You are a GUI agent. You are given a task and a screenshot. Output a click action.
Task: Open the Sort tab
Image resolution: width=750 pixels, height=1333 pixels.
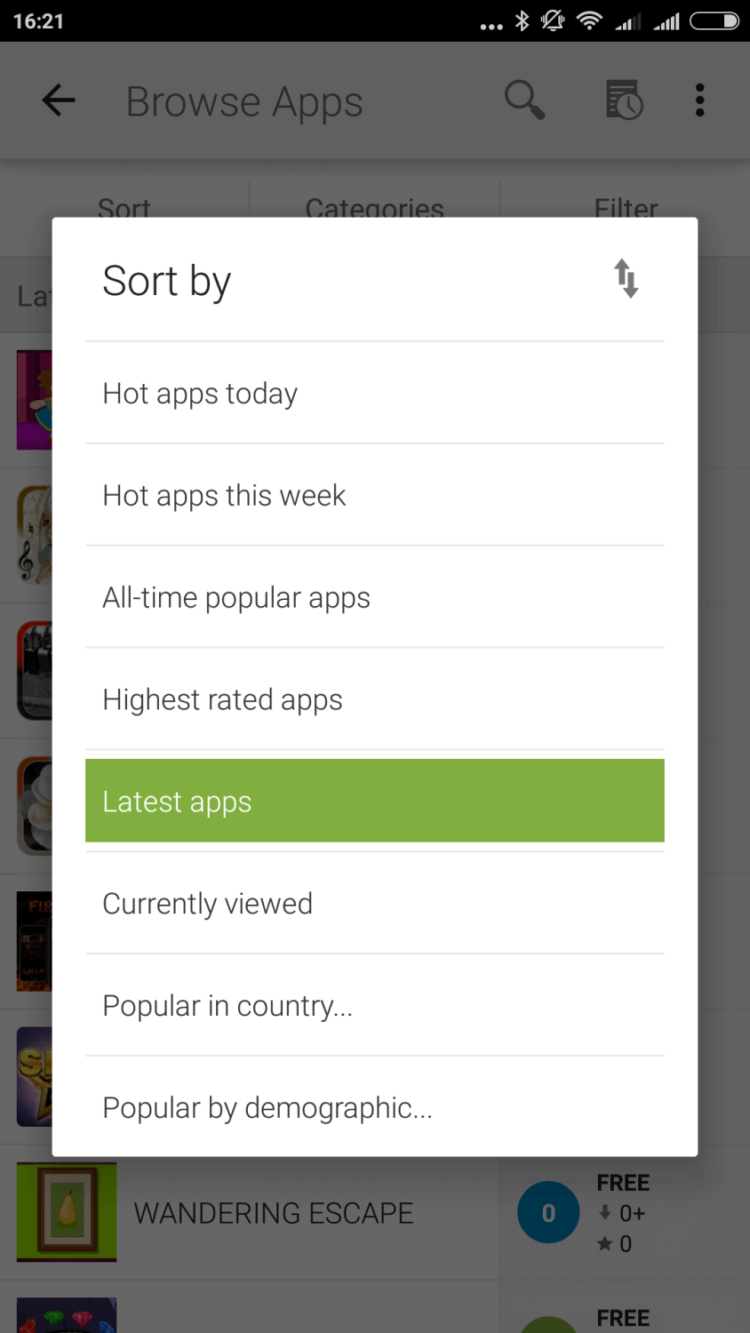[124, 206]
